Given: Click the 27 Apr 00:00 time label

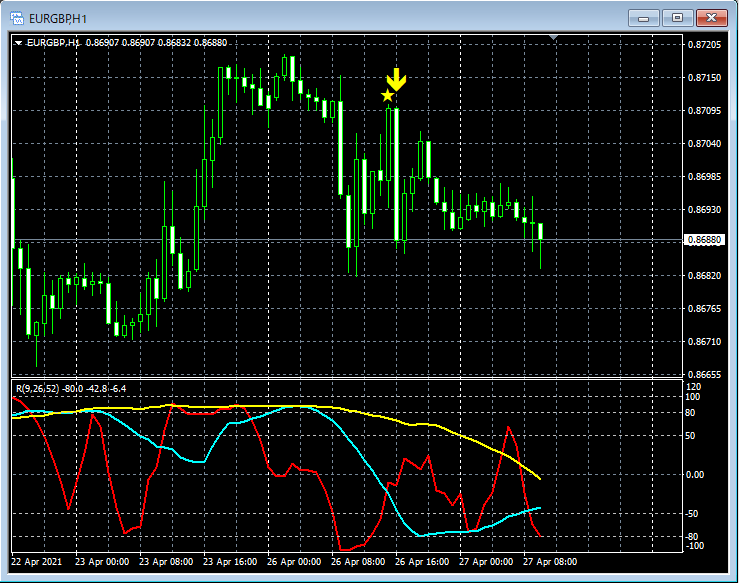Looking at the screenshot, I should (486, 562).
